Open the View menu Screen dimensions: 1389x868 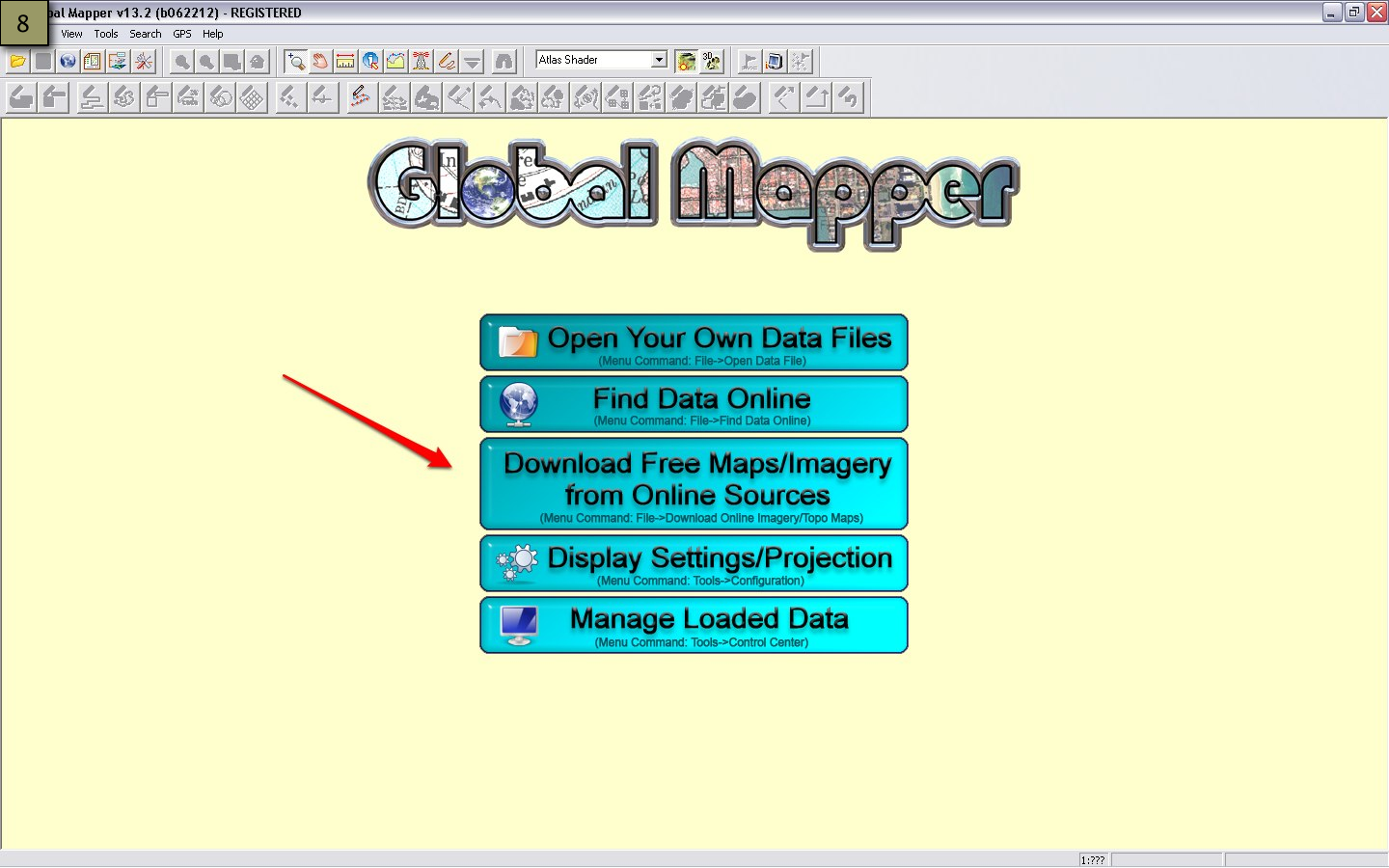coord(71,34)
